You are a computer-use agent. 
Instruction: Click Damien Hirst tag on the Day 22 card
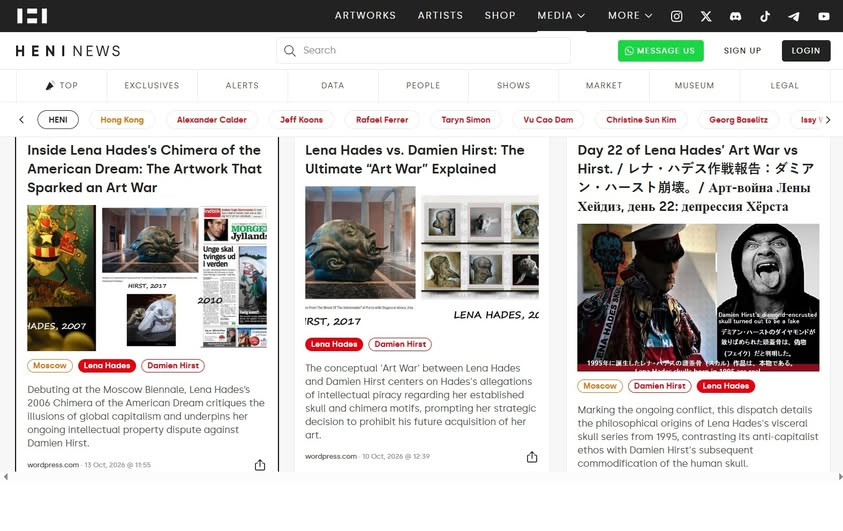click(x=660, y=386)
